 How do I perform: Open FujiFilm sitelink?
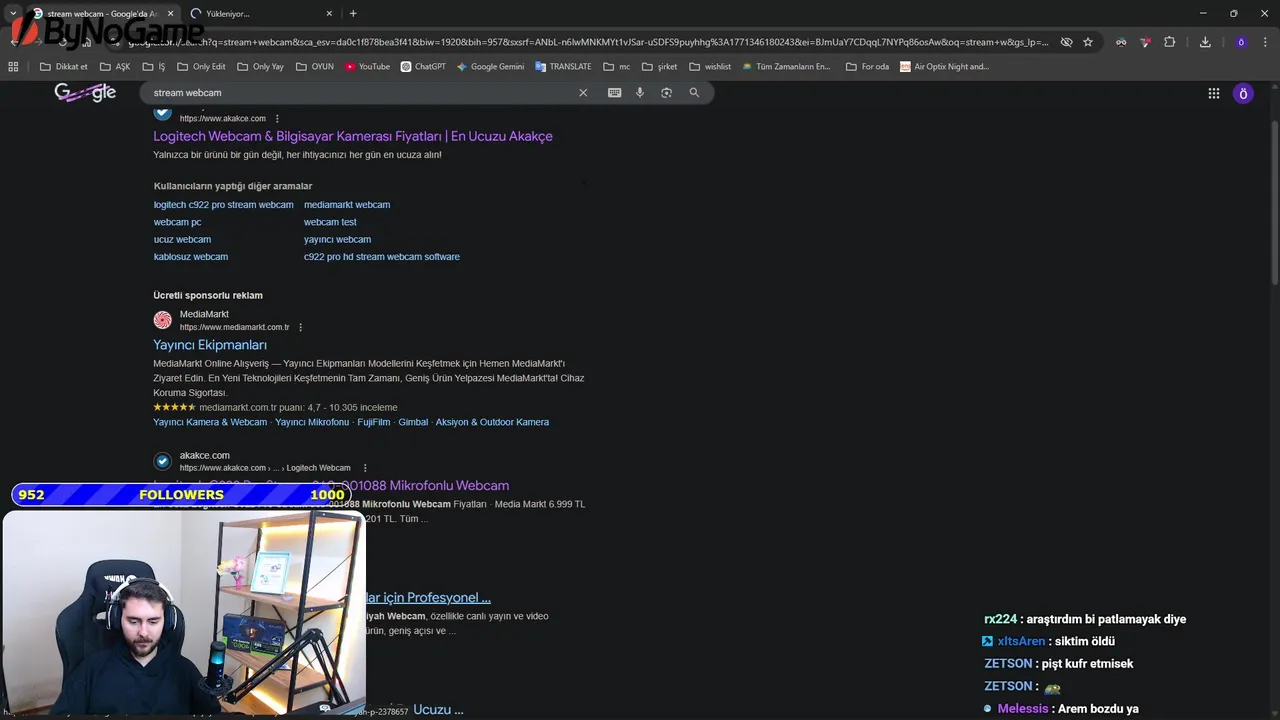374,422
